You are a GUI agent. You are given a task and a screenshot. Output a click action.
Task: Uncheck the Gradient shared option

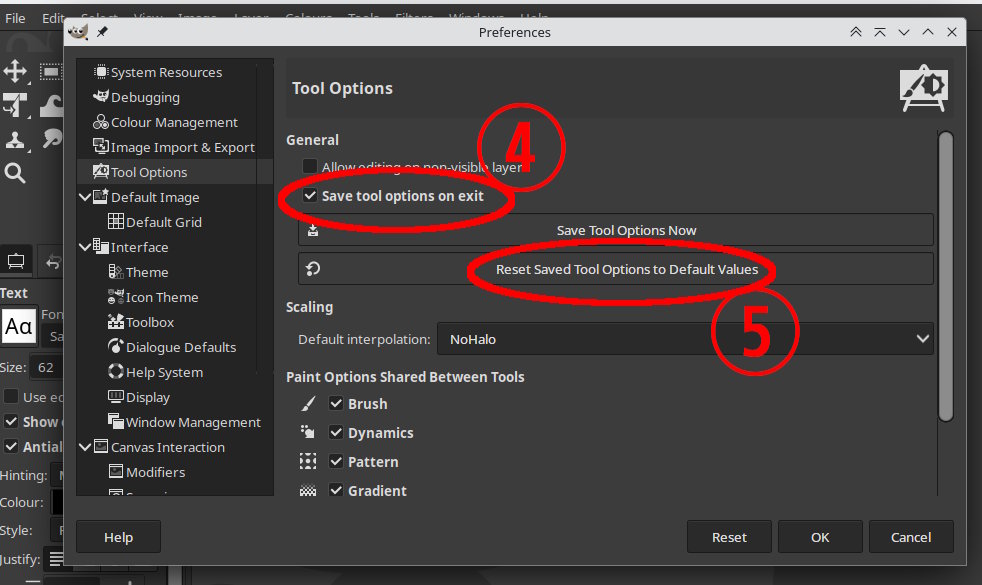pyautogui.click(x=336, y=490)
